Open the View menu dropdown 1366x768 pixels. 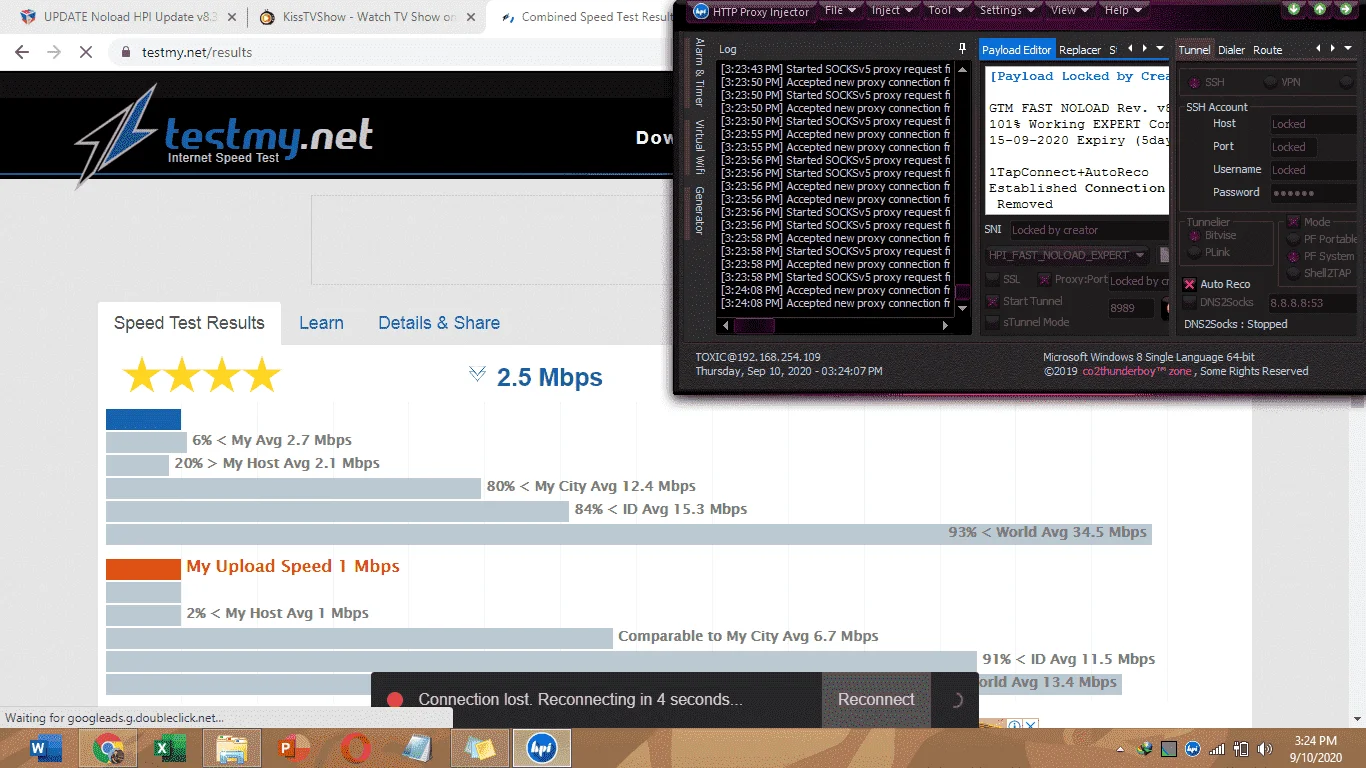tap(1070, 10)
